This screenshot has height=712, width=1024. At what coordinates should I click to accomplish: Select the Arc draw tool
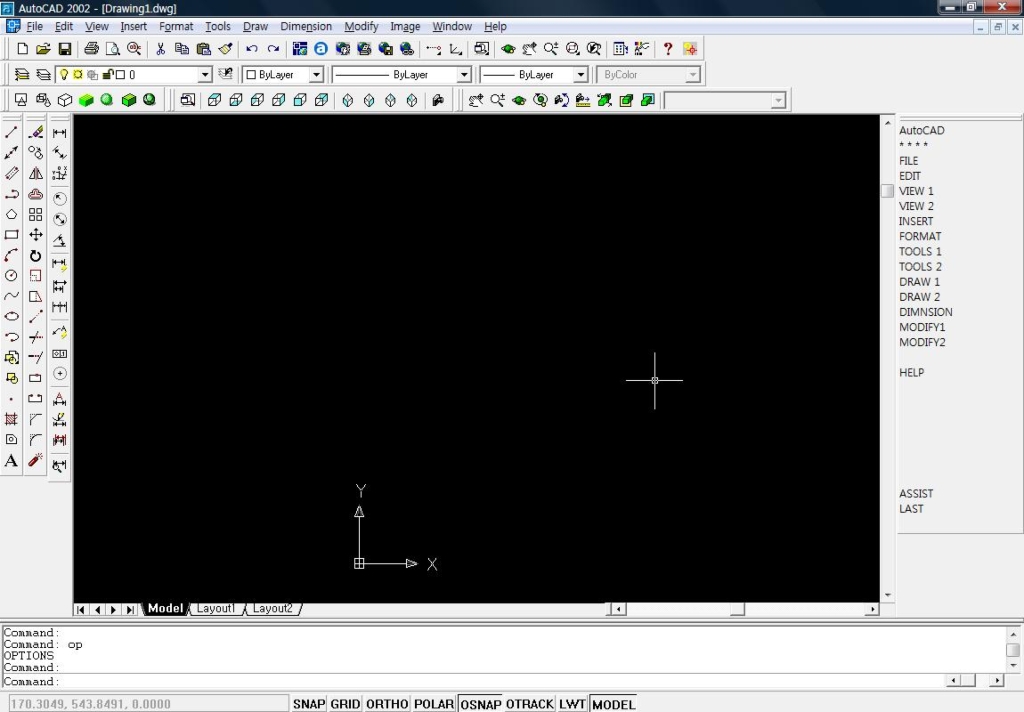click(11, 255)
